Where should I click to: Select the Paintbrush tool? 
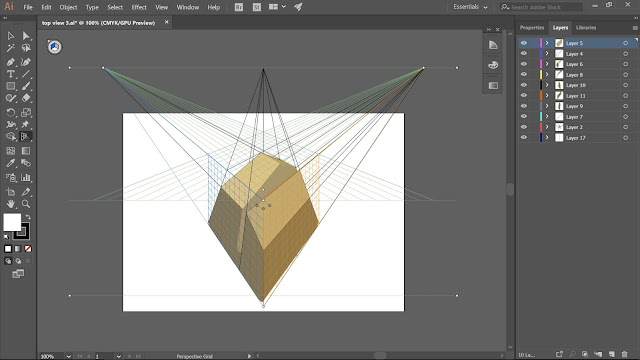[x=26, y=86]
